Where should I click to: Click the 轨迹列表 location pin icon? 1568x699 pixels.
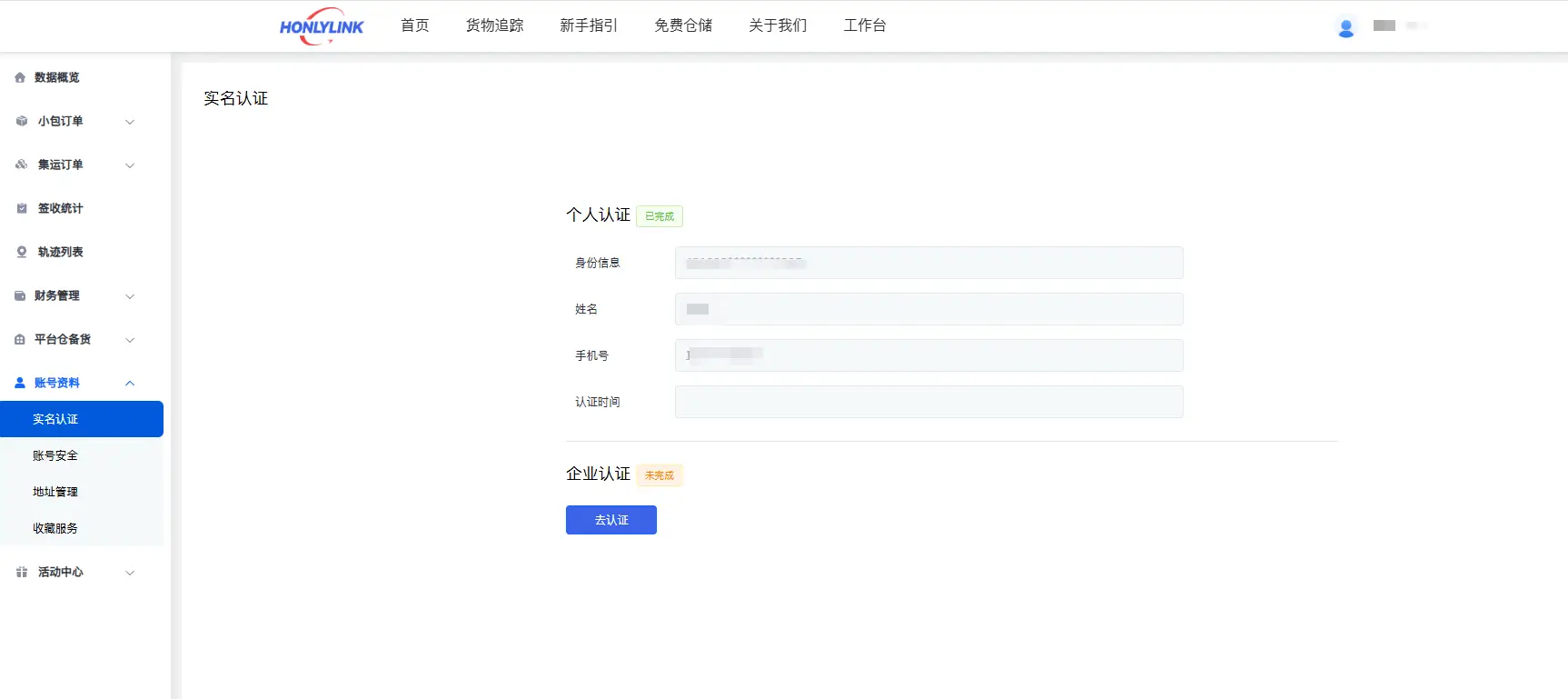click(22, 252)
